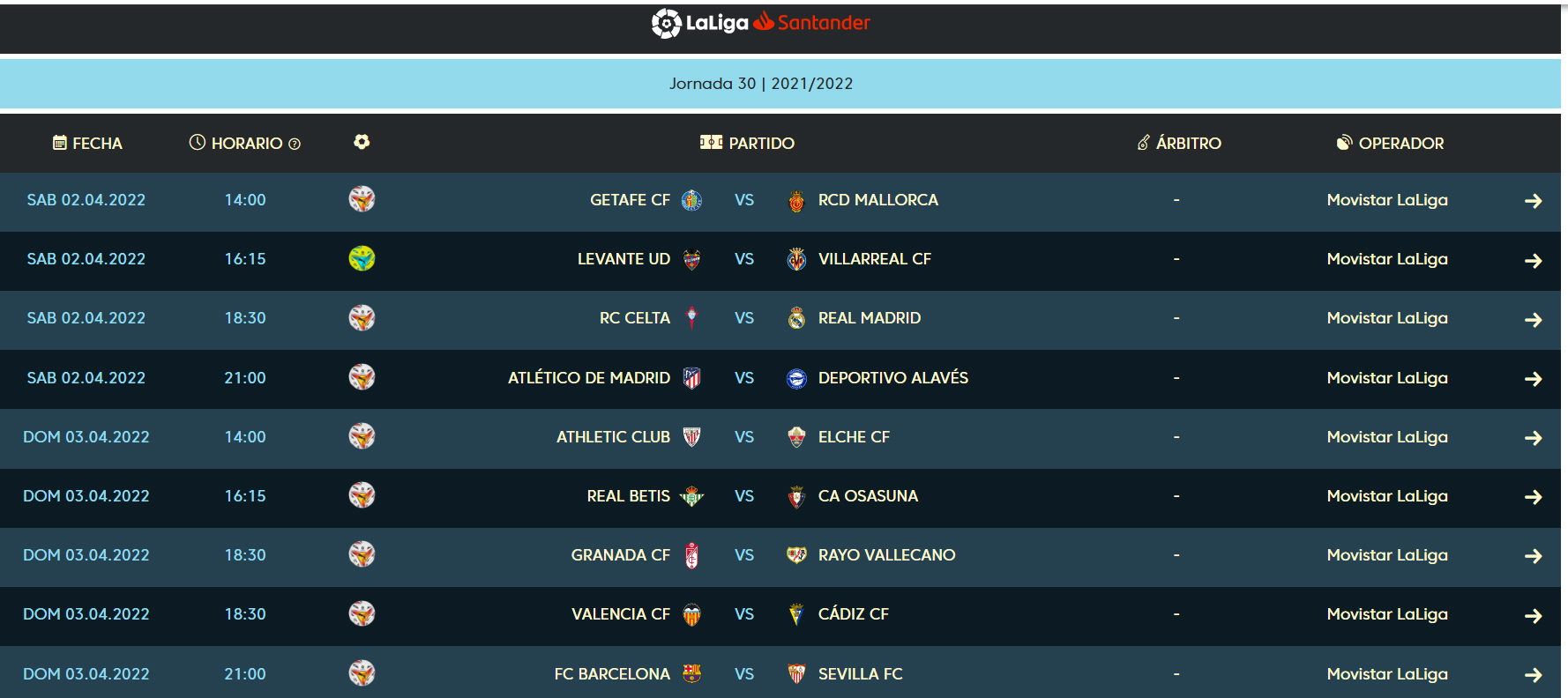Click the green ball icon in Levante row
The image size is (1568, 698).
(x=362, y=258)
